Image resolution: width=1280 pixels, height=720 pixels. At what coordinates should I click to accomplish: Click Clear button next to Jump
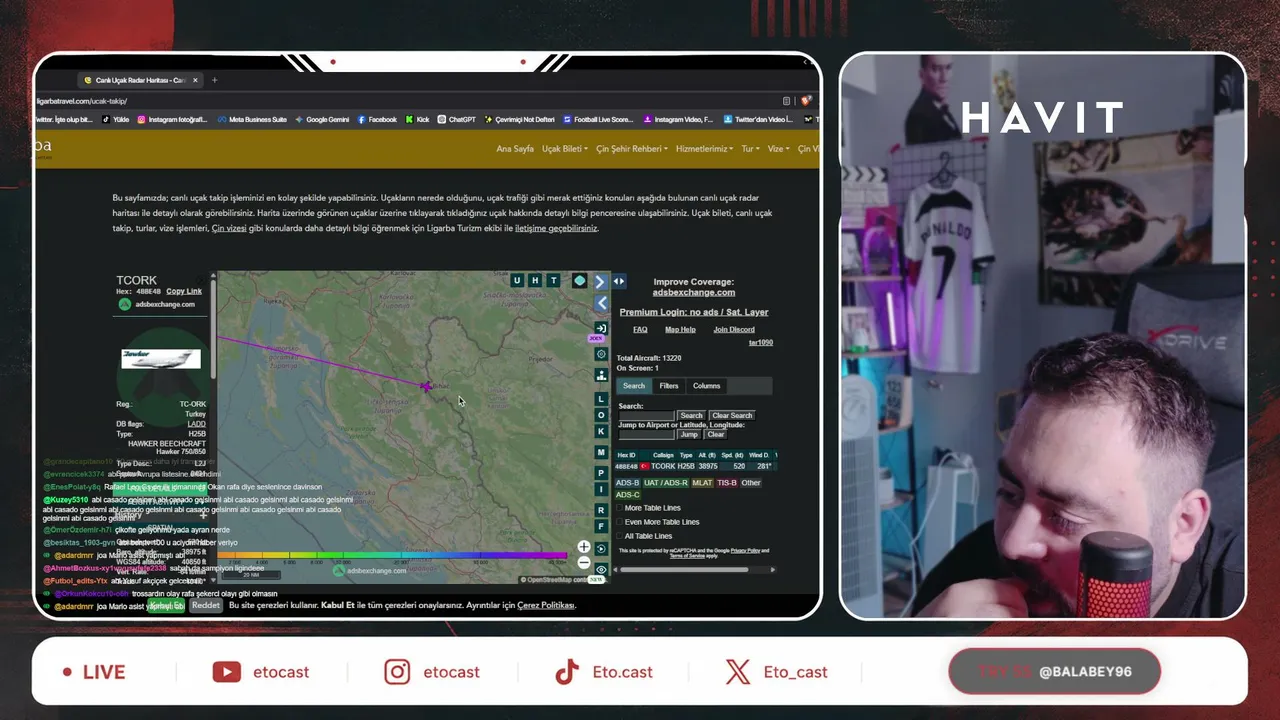tap(716, 435)
